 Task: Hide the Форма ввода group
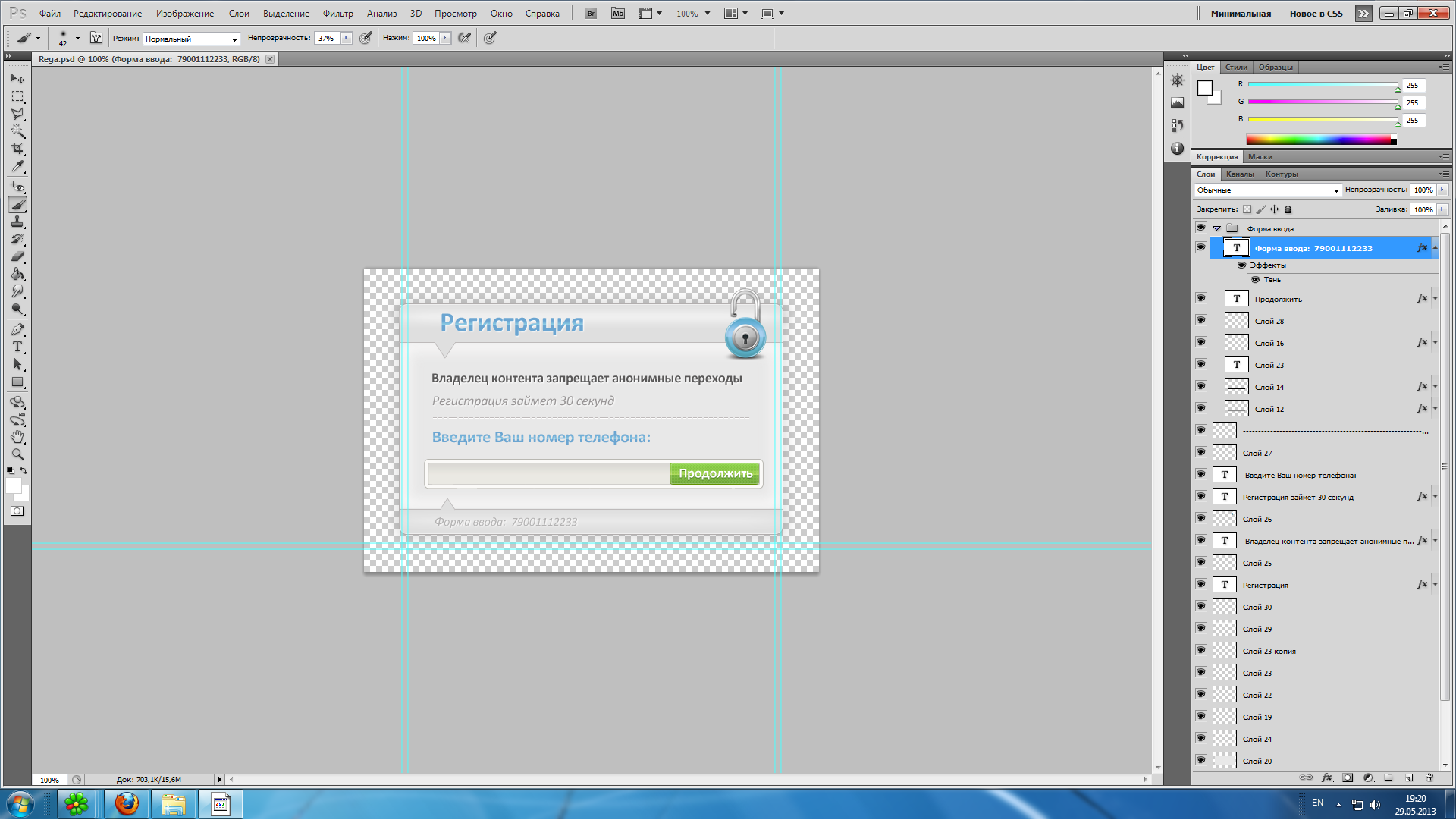pyautogui.click(x=1200, y=228)
